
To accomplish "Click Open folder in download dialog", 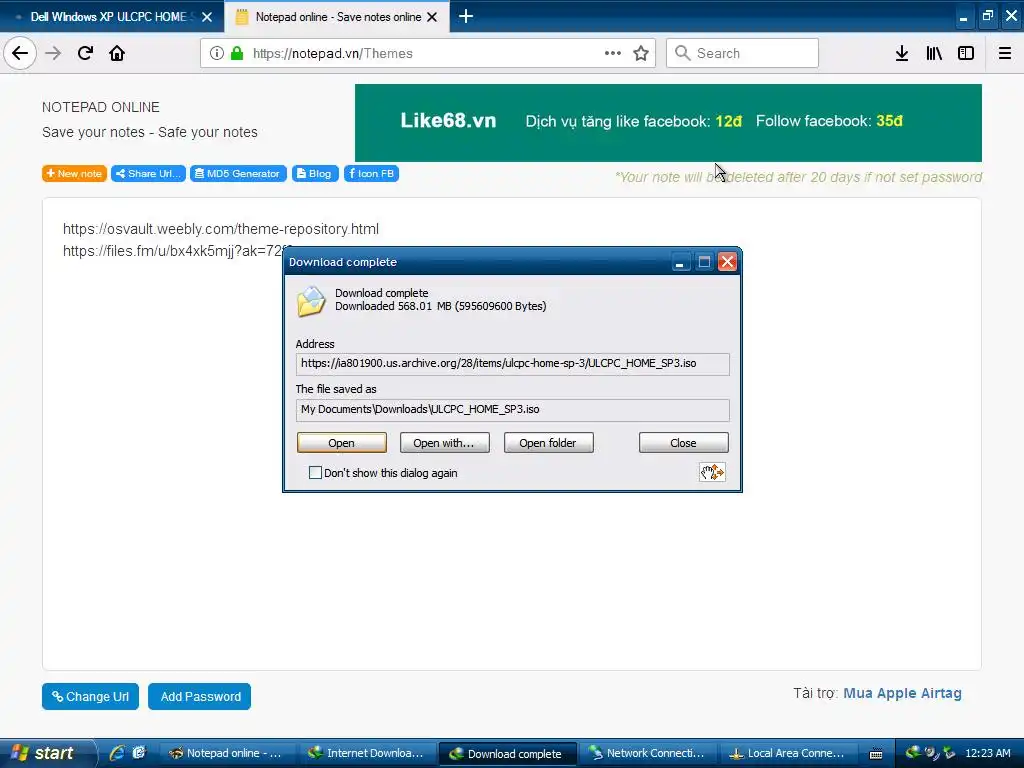I will pos(548,443).
